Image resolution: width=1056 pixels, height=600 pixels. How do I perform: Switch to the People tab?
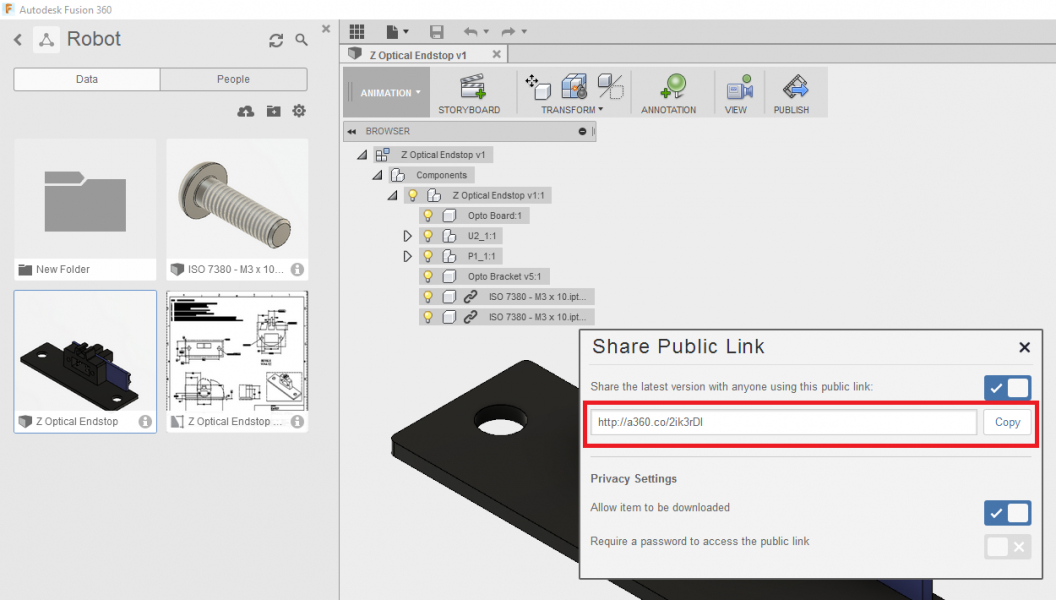tap(233, 79)
